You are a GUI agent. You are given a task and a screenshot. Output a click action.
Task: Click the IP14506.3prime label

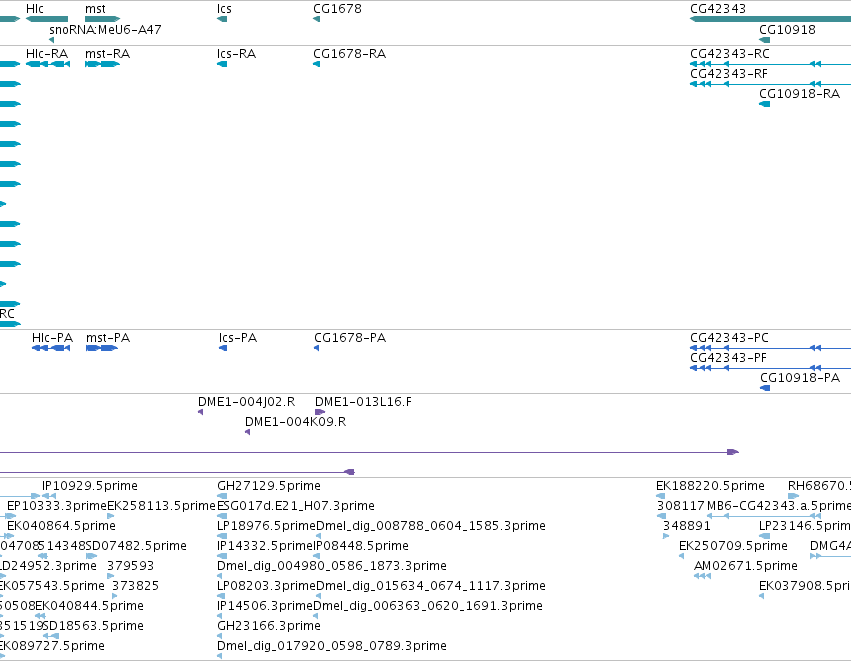point(265,606)
